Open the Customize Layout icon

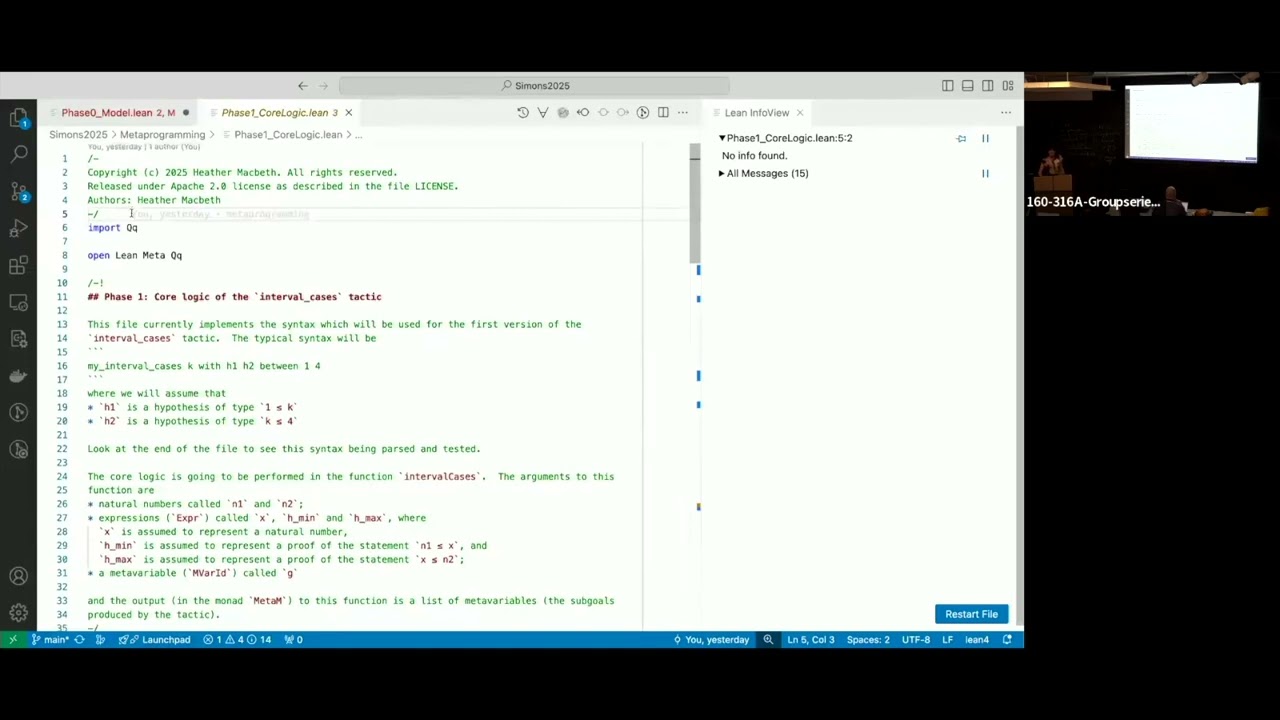1007,86
